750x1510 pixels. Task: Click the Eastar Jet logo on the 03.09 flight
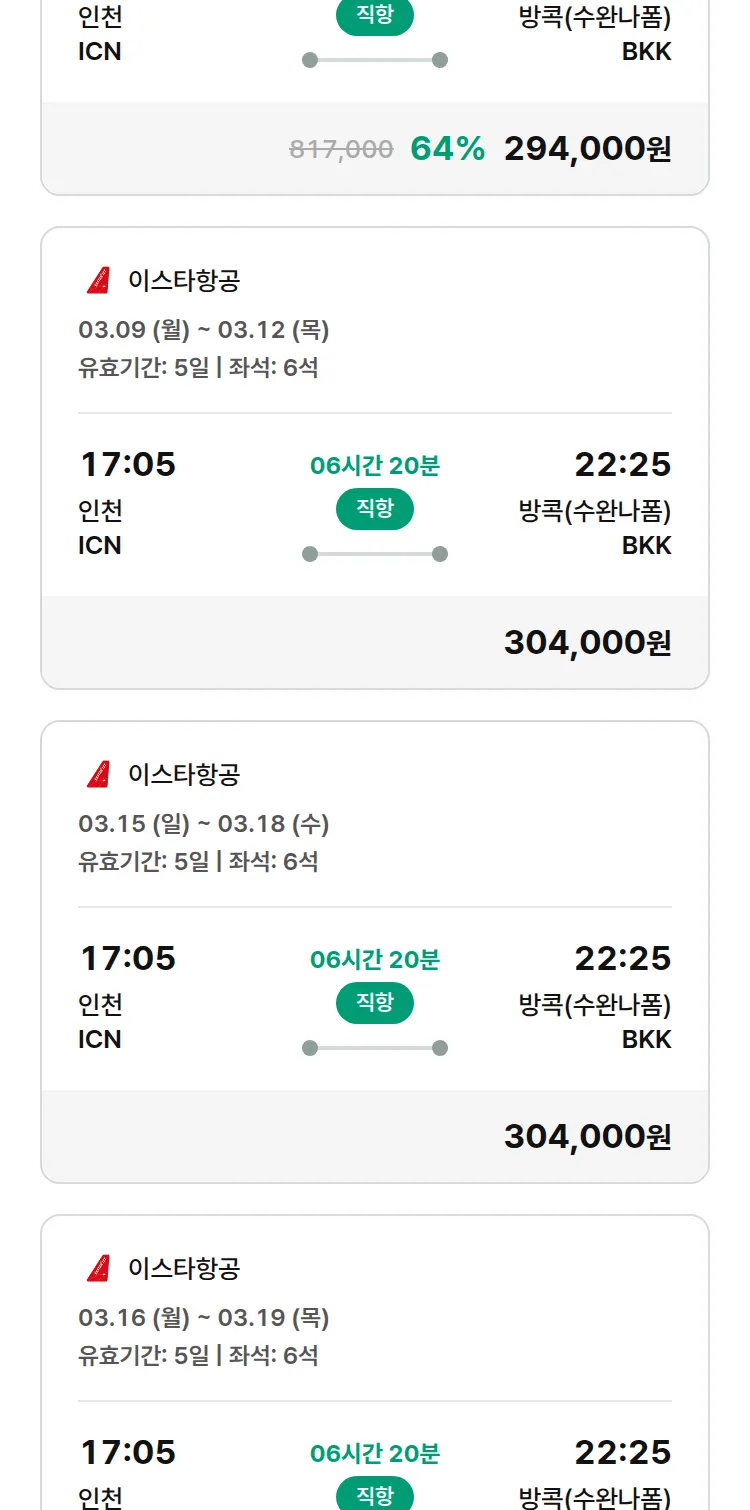98,281
